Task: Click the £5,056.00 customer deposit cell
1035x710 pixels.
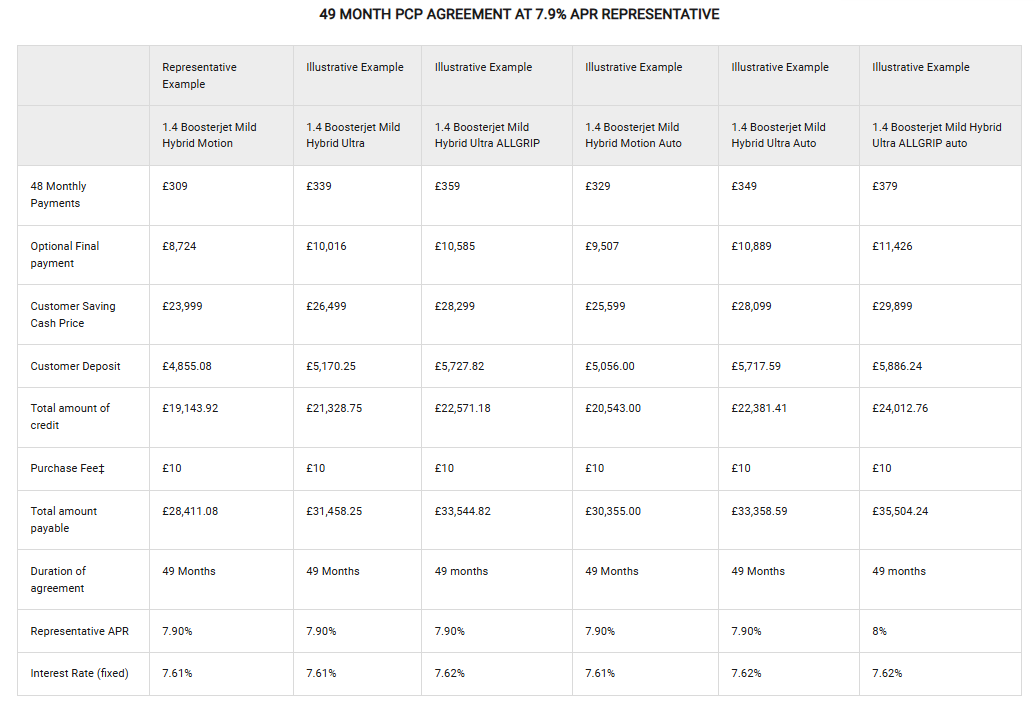Action: coord(610,367)
